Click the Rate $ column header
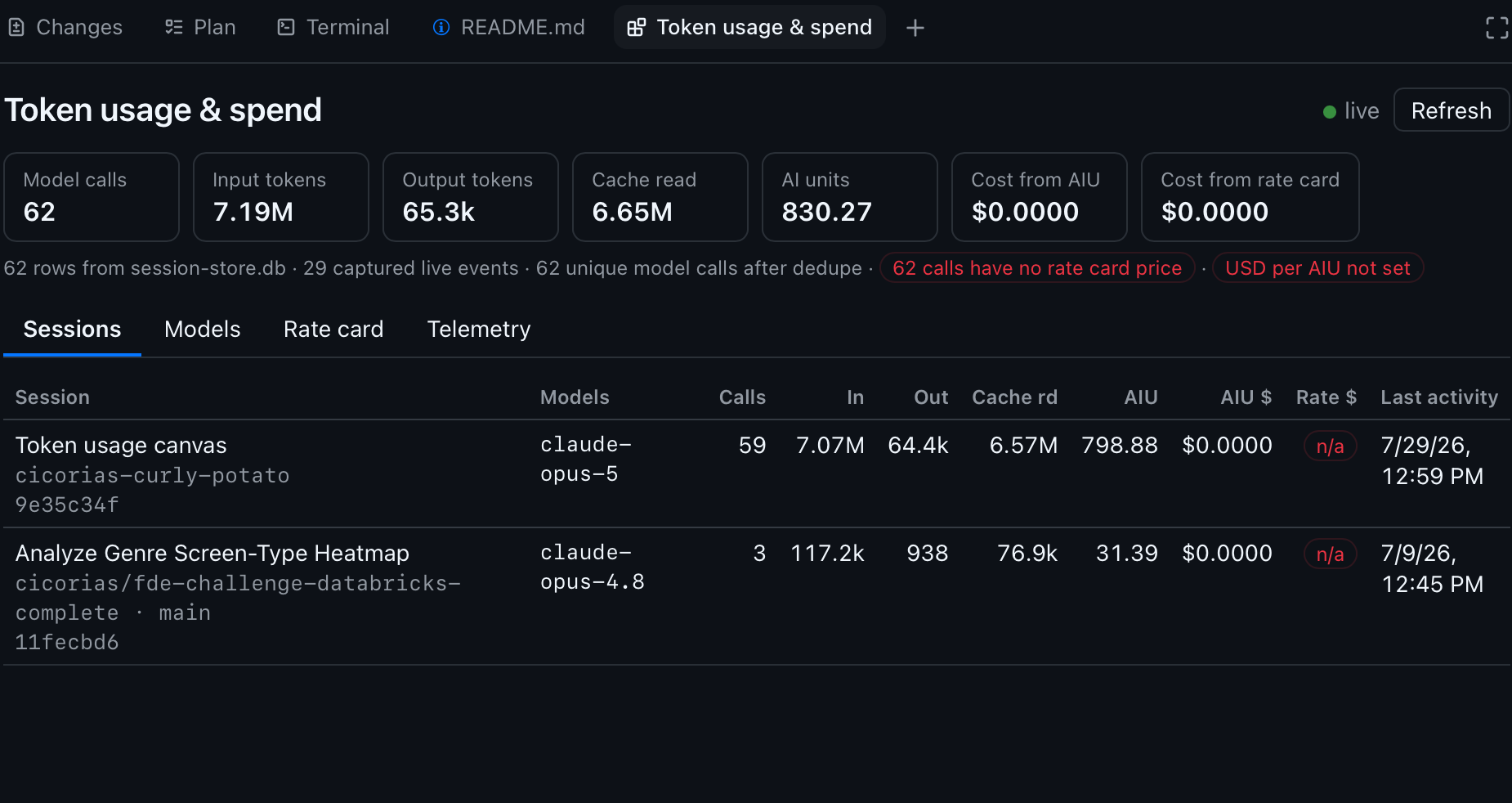The width and height of the screenshot is (1512, 803). coord(1326,397)
